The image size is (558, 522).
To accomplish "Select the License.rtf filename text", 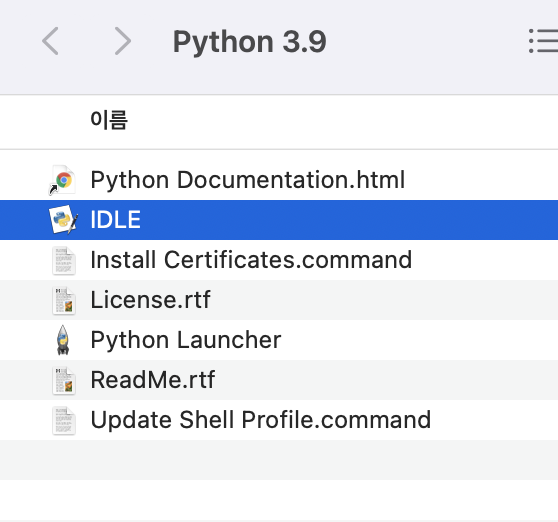I will point(151,300).
